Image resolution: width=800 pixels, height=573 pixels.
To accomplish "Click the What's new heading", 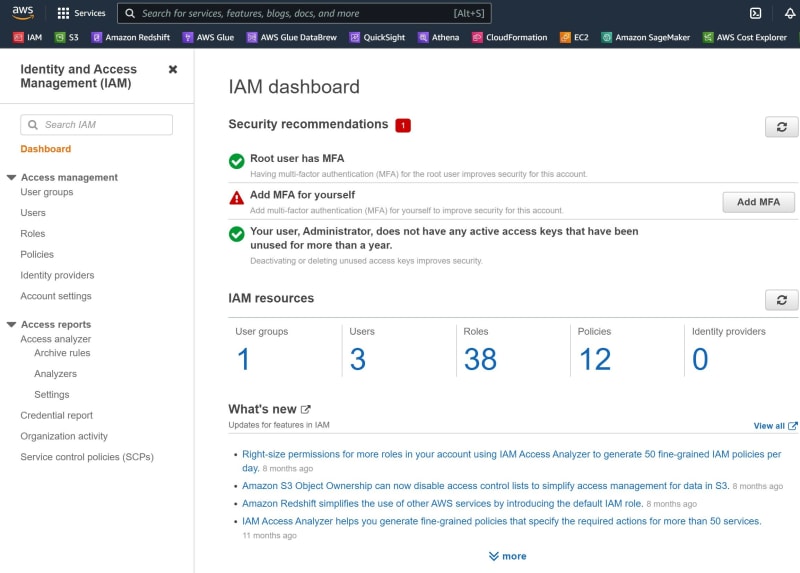I will point(262,409).
